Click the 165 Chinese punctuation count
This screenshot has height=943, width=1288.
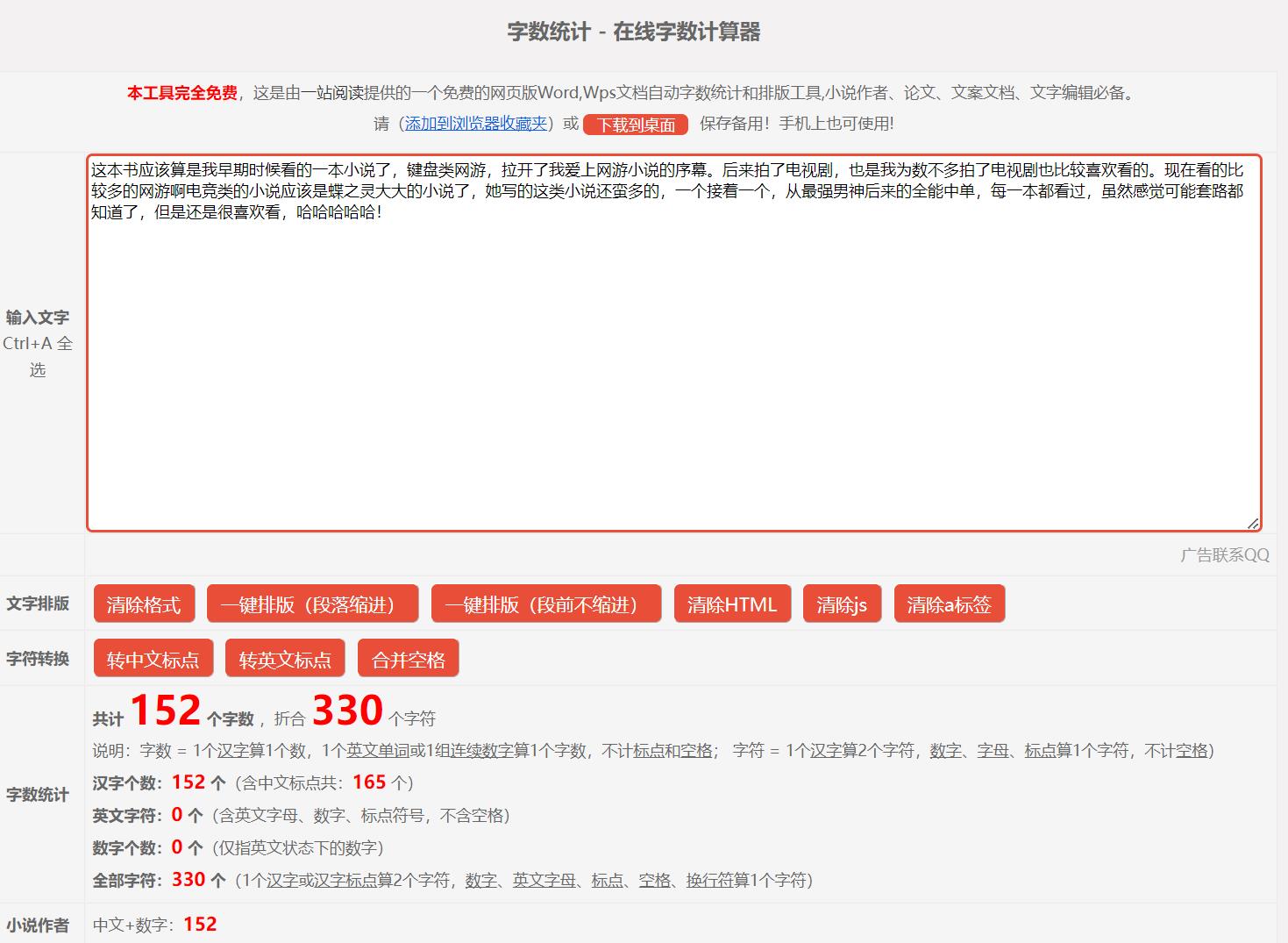(x=369, y=782)
